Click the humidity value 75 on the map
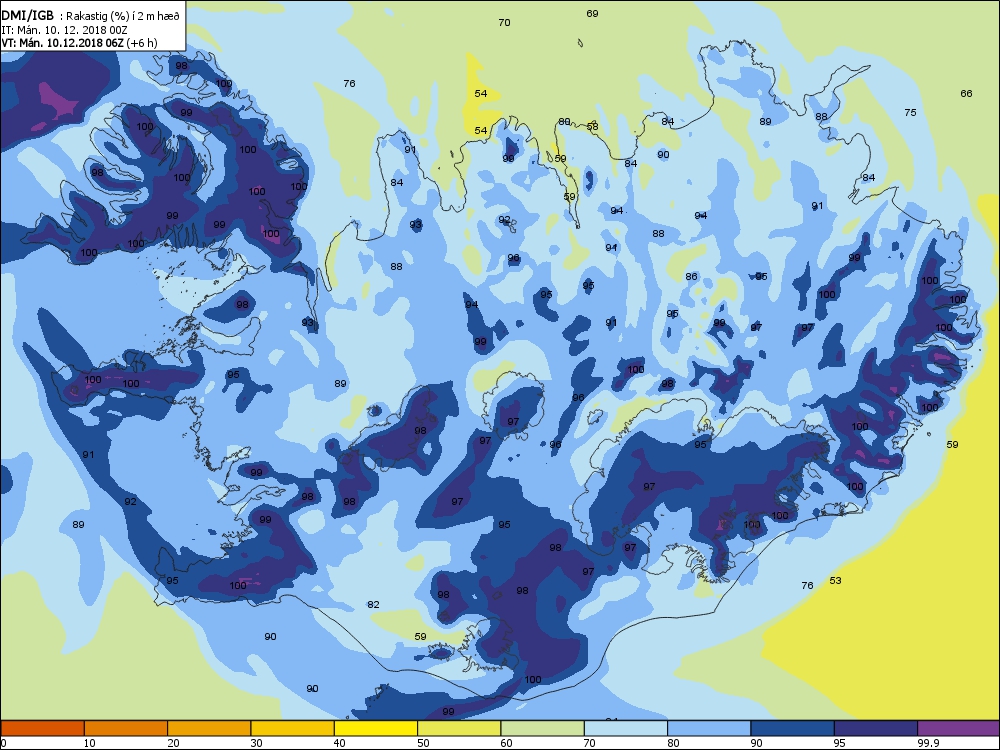Viewport: 1000px width, 750px height. point(910,112)
